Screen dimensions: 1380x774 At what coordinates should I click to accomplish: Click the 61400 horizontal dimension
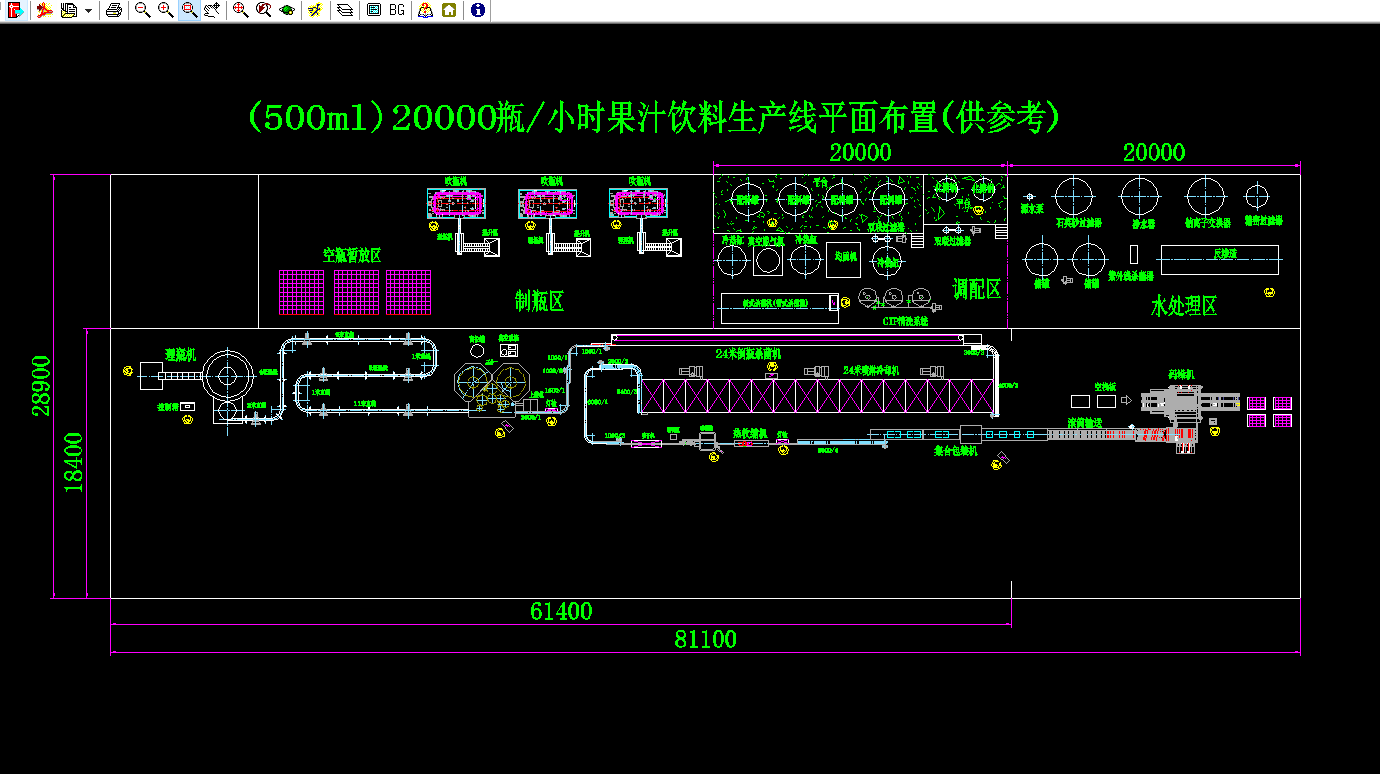pyautogui.click(x=561, y=611)
